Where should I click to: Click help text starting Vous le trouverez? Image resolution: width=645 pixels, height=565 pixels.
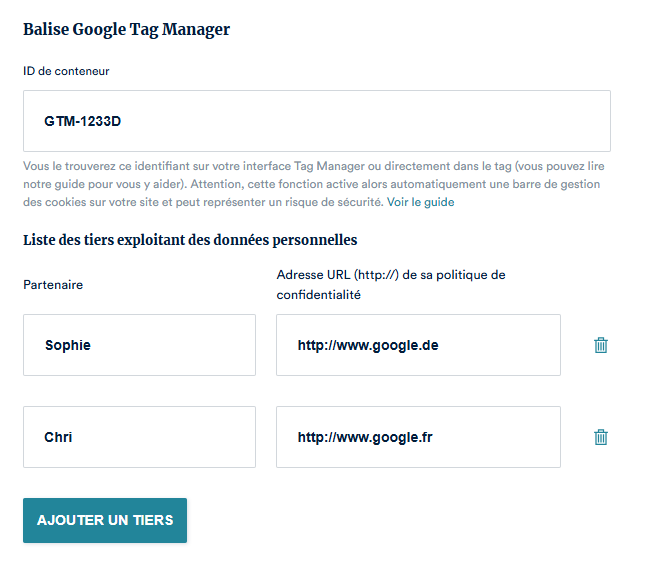point(80,166)
